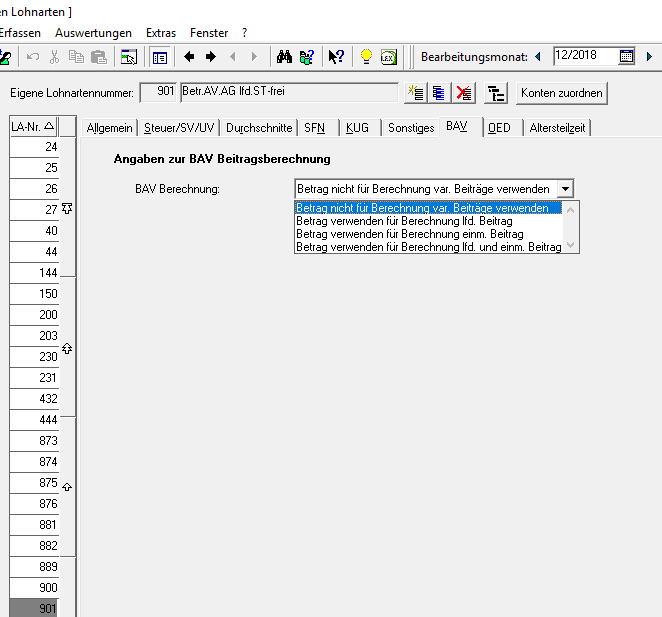The image size is (662, 617).
Task: Select Lohnart row 144
Action: 35,272
